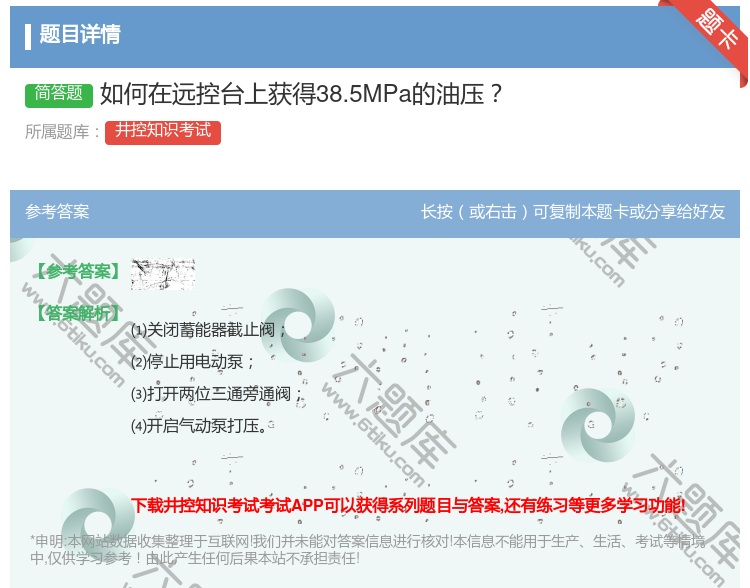
Task: Select step (3)打开两位三通旁通阀
Action: (217, 394)
